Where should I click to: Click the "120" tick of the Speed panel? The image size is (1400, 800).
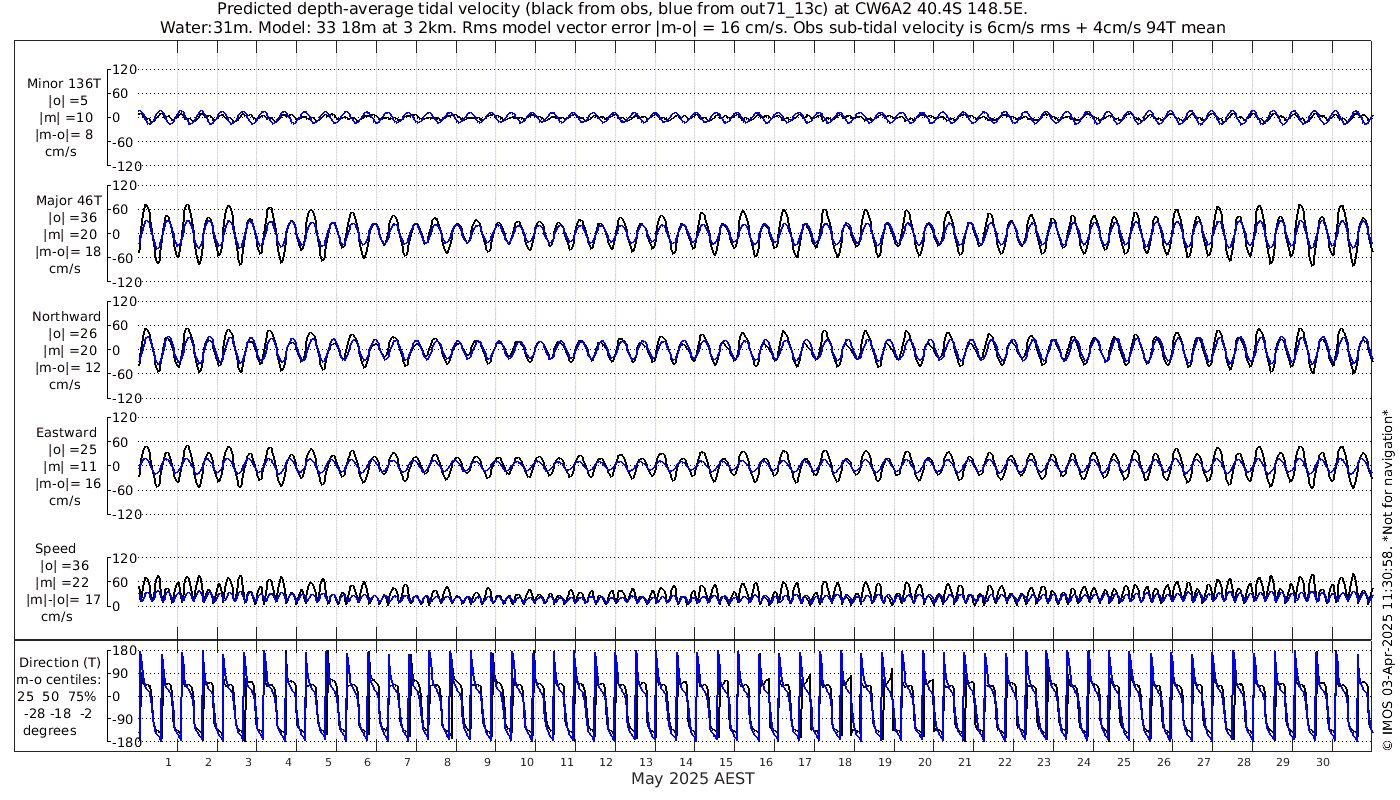click(x=124, y=557)
